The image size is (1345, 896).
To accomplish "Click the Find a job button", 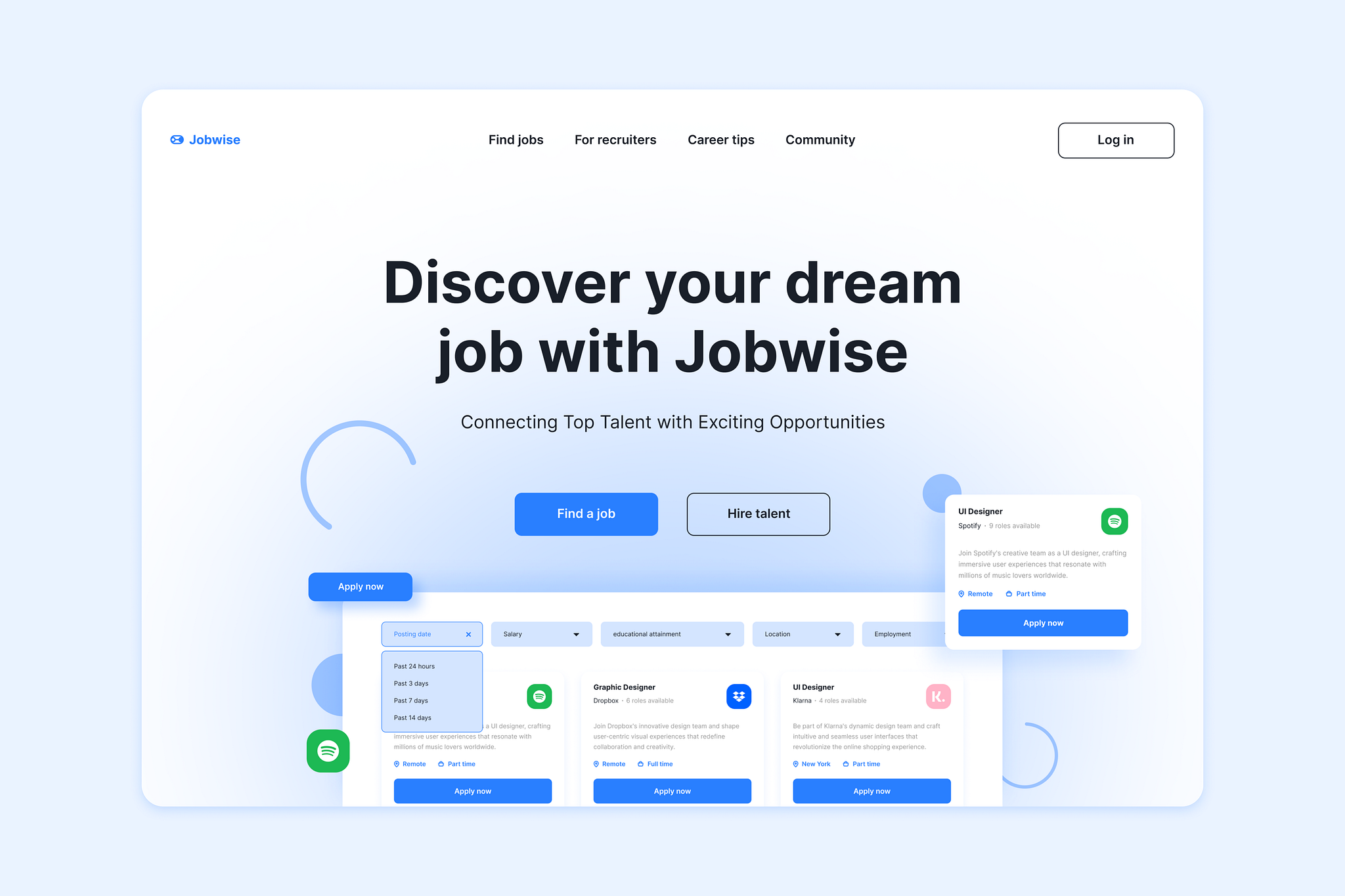I will 586,514.
